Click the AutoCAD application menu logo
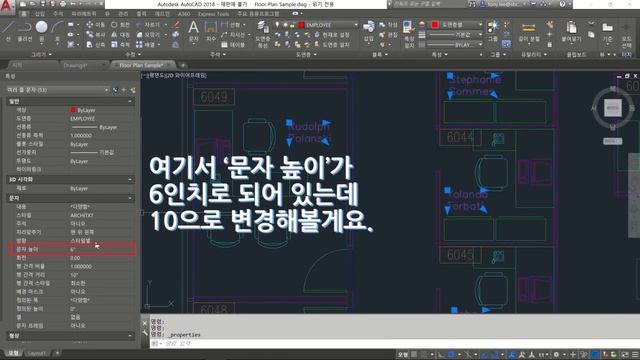The width and height of the screenshot is (640, 360). (x=7, y=6)
